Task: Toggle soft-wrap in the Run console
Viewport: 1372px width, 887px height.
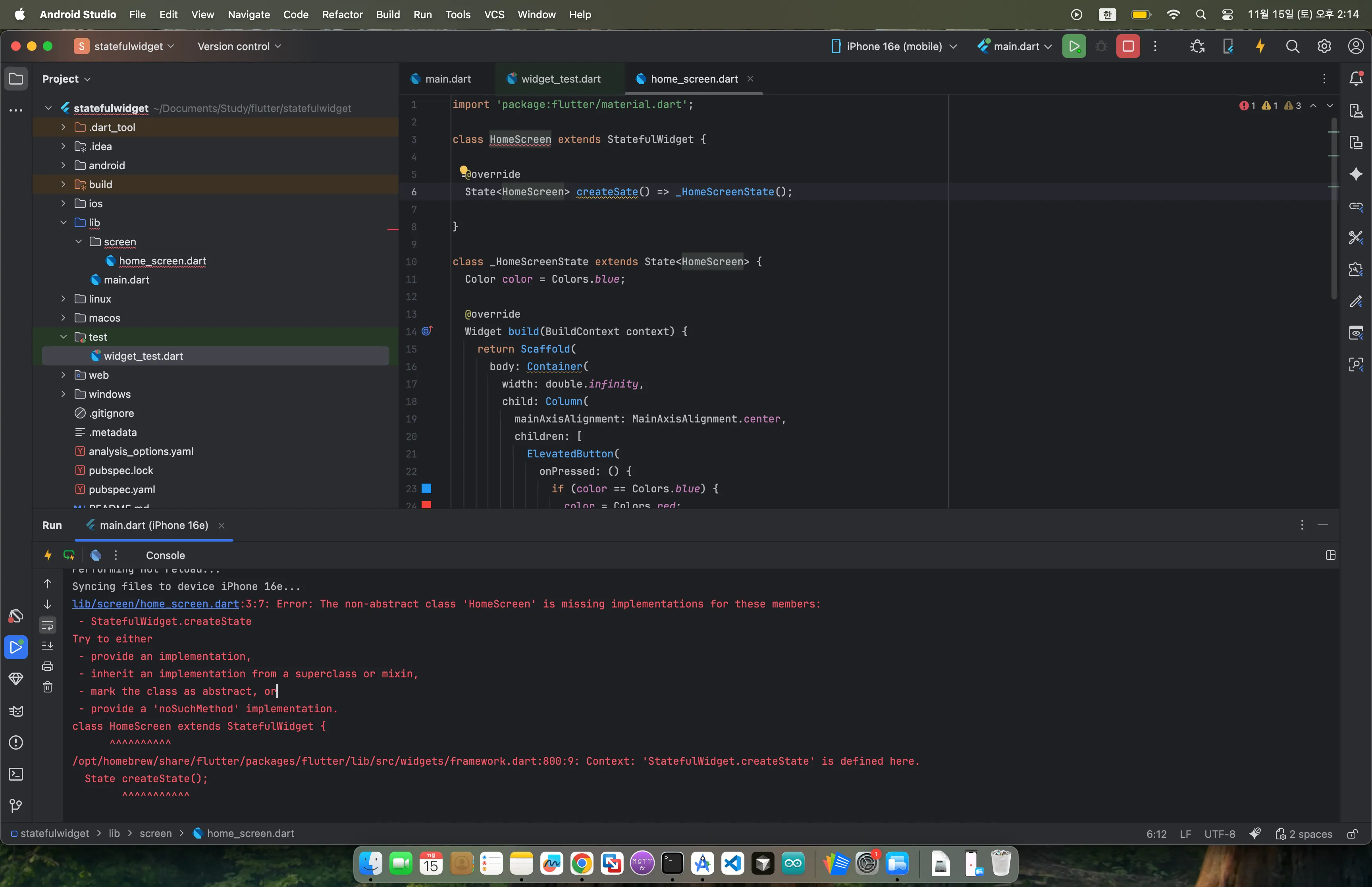Action: (48, 625)
